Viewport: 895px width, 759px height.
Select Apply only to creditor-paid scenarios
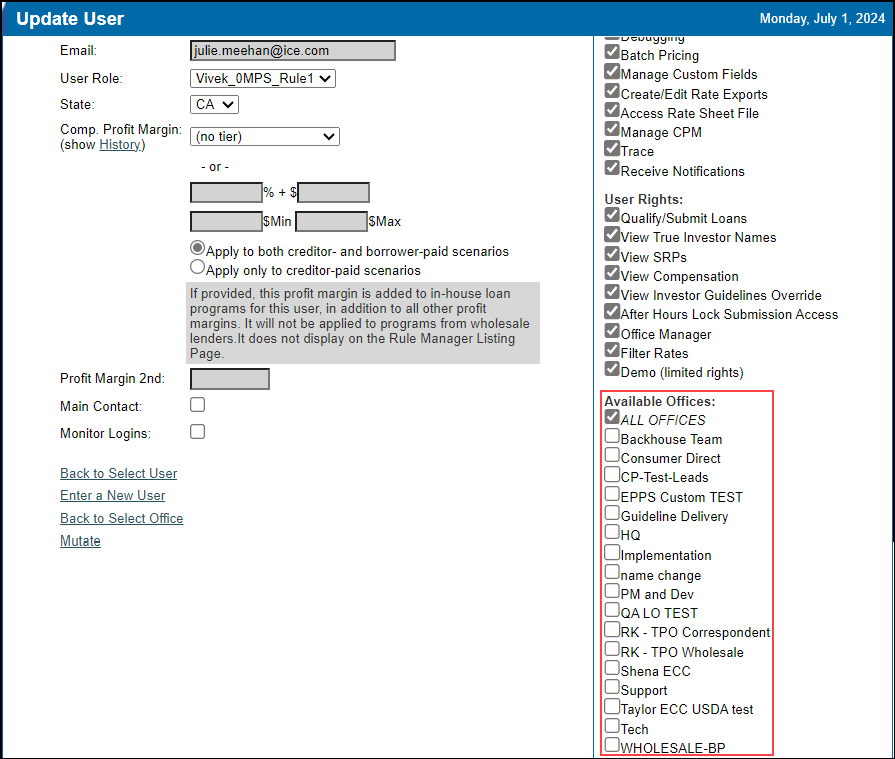[197, 267]
